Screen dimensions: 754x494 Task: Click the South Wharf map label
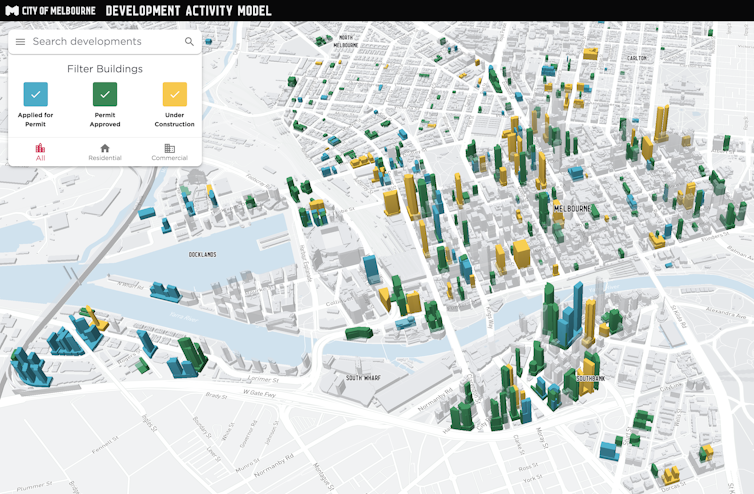[365, 378]
